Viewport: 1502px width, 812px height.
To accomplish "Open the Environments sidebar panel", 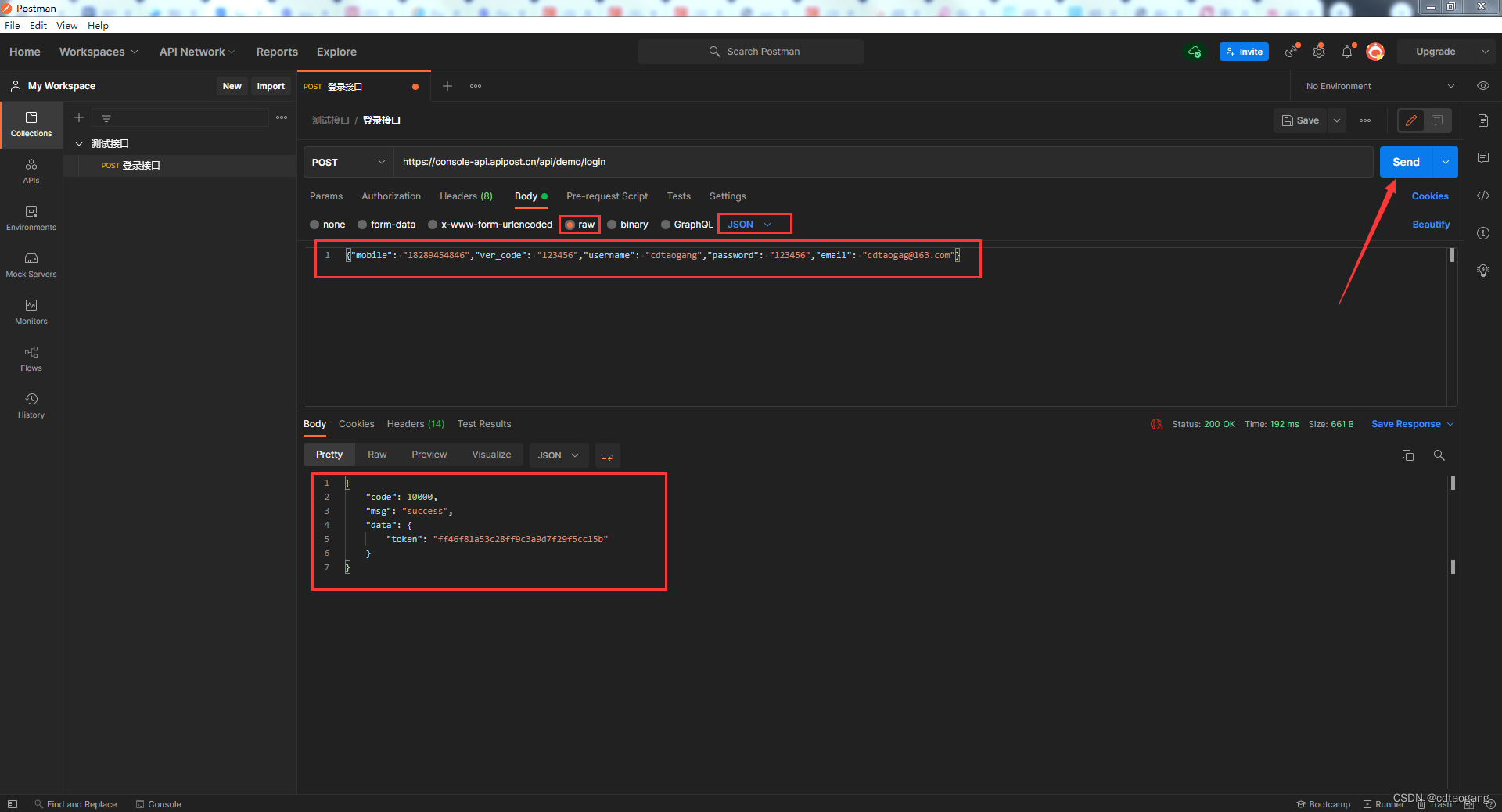I will [31, 218].
